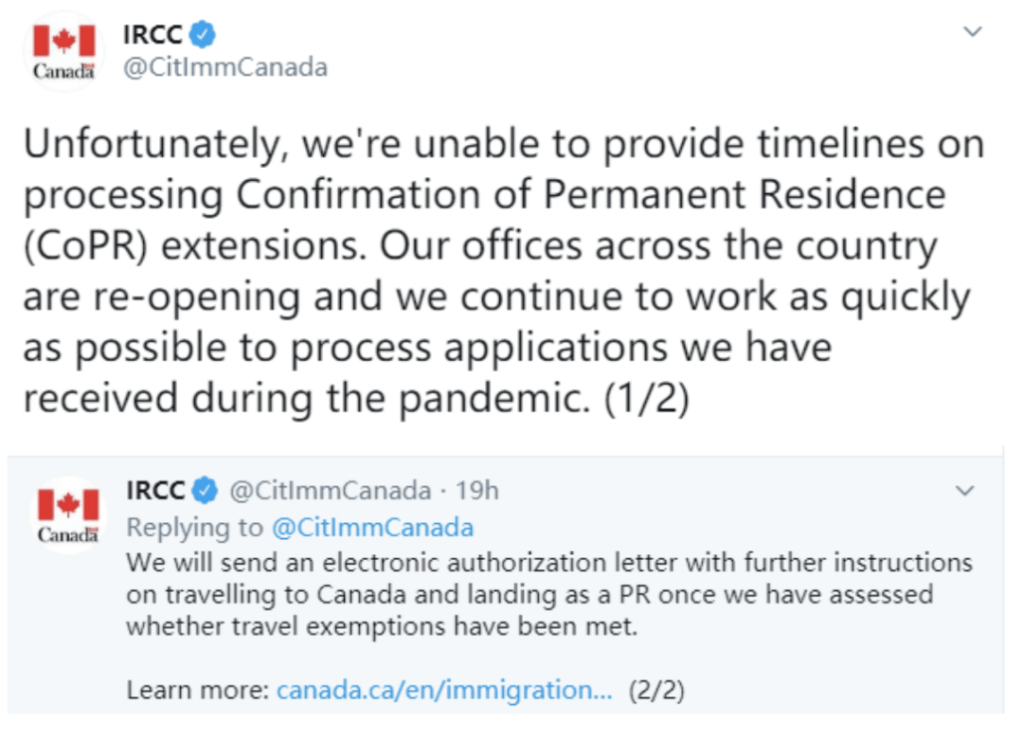Select the @CitImmCanada handle beside the 19h timestamp
The width and height of the screenshot is (1023, 739).
tap(331, 491)
